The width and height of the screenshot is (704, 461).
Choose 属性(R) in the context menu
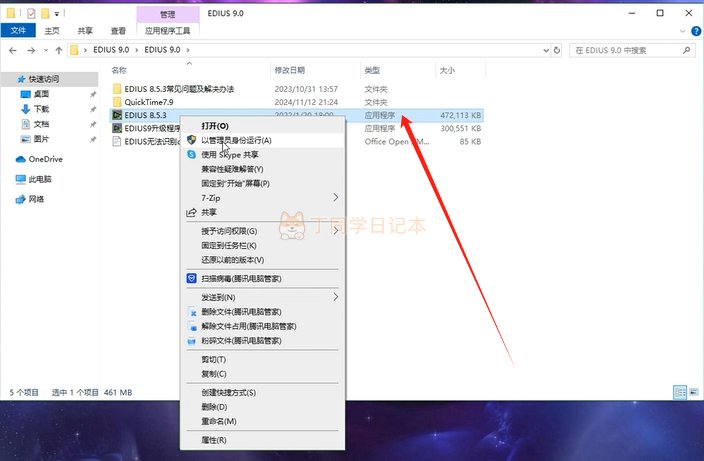pyautogui.click(x=263, y=440)
